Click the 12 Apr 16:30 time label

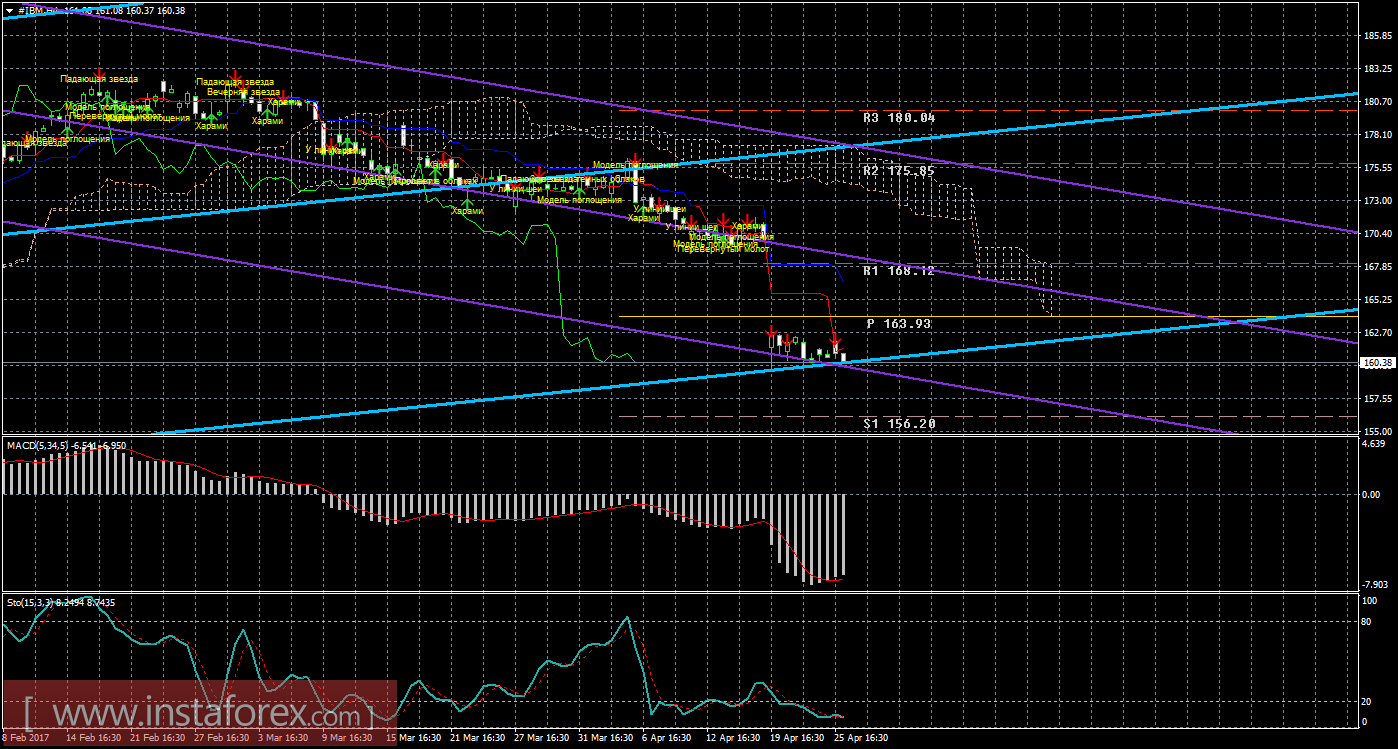click(x=732, y=738)
